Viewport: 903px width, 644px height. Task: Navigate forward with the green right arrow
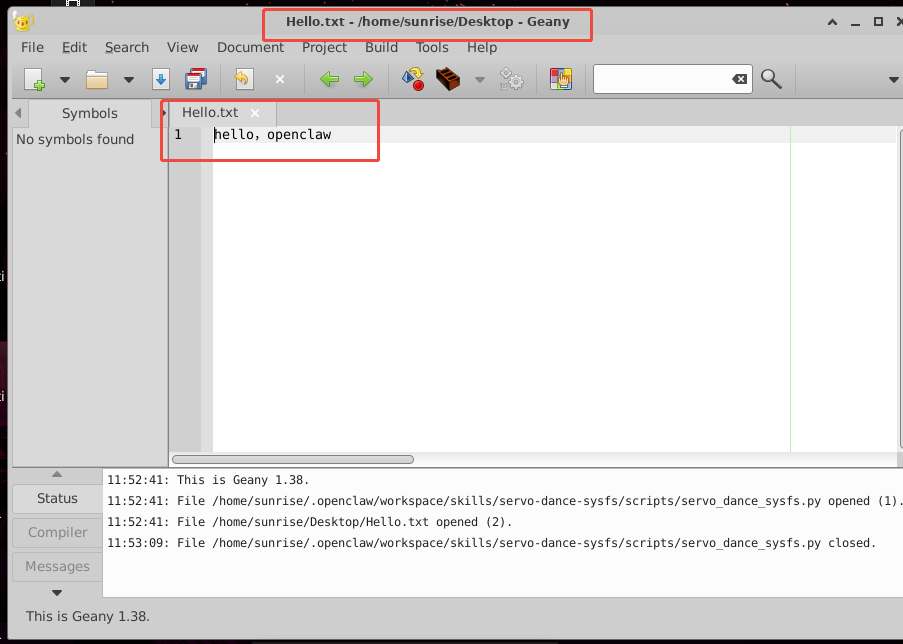click(x=363, y=79)
